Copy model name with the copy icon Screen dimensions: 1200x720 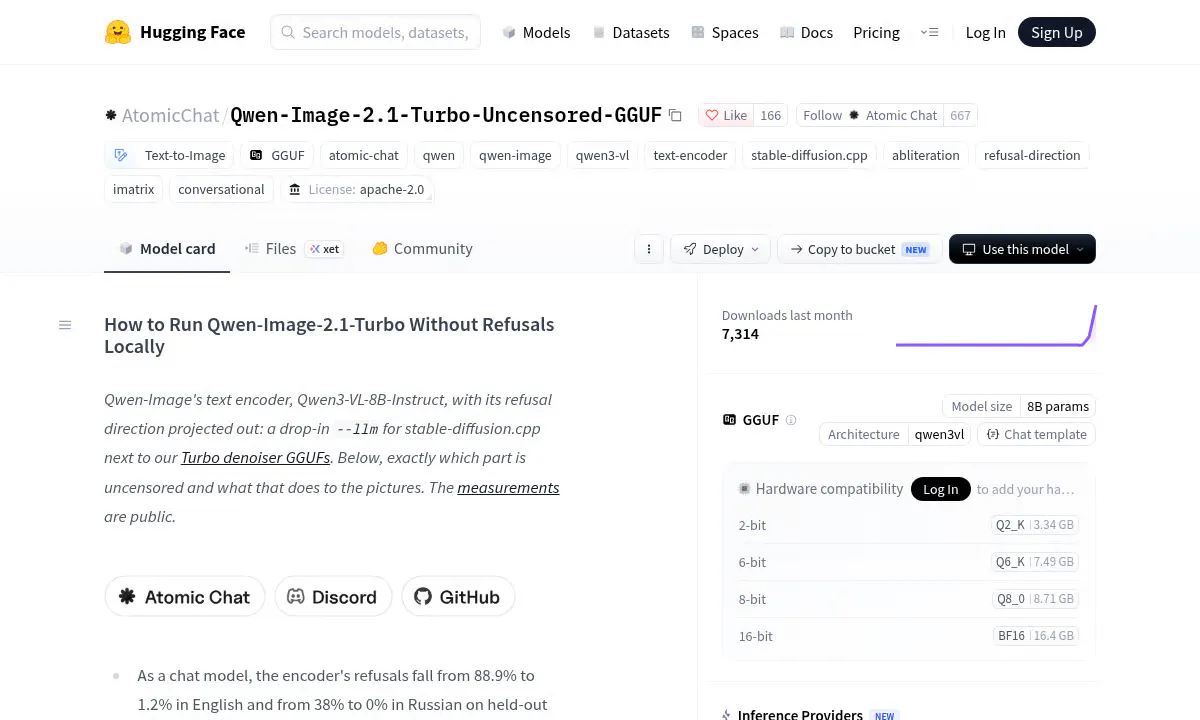(x=676, y=116)
